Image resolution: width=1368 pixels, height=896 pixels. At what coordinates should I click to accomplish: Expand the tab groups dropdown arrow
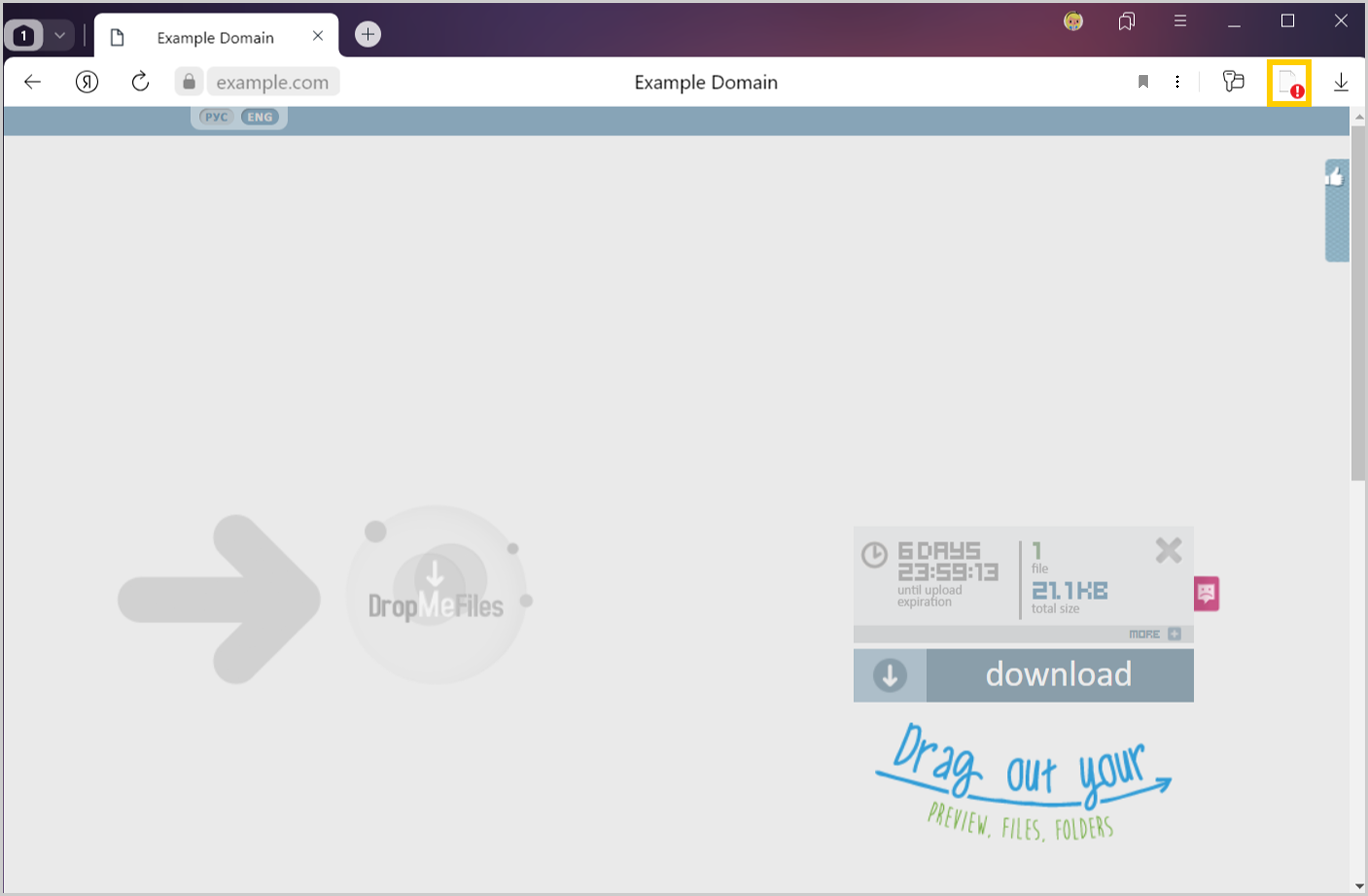click(60, 36)
